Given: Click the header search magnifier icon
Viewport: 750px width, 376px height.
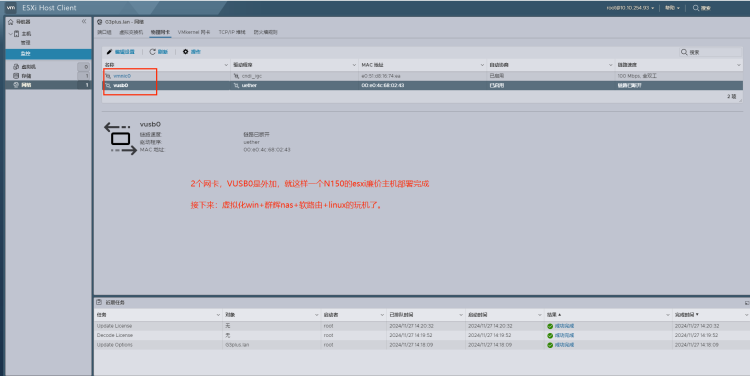Looking at the screenshot, I should (695, 8).
